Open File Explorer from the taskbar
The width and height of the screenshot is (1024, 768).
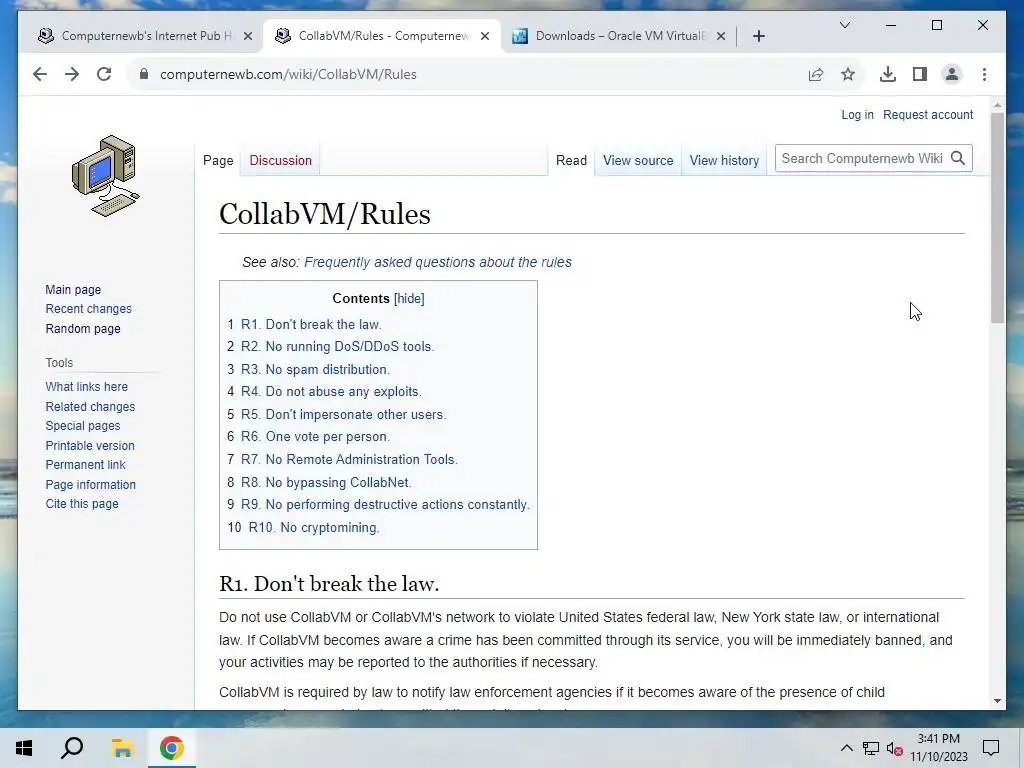(x=121, y=748)
